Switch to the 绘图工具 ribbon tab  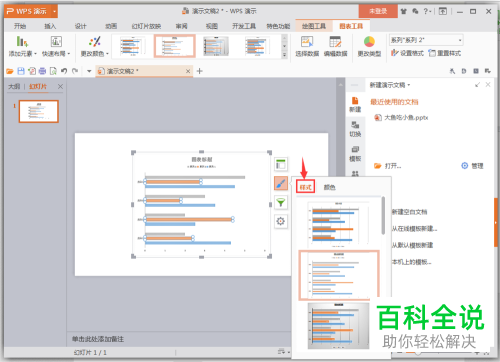point(314,26)
